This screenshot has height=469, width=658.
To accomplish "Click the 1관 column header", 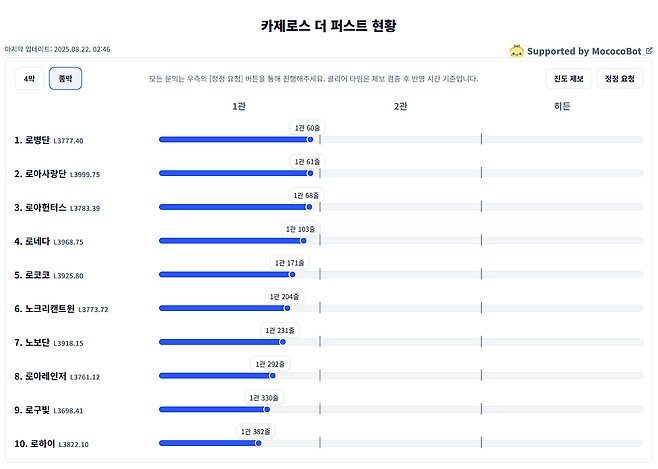I will click(238, 106).
